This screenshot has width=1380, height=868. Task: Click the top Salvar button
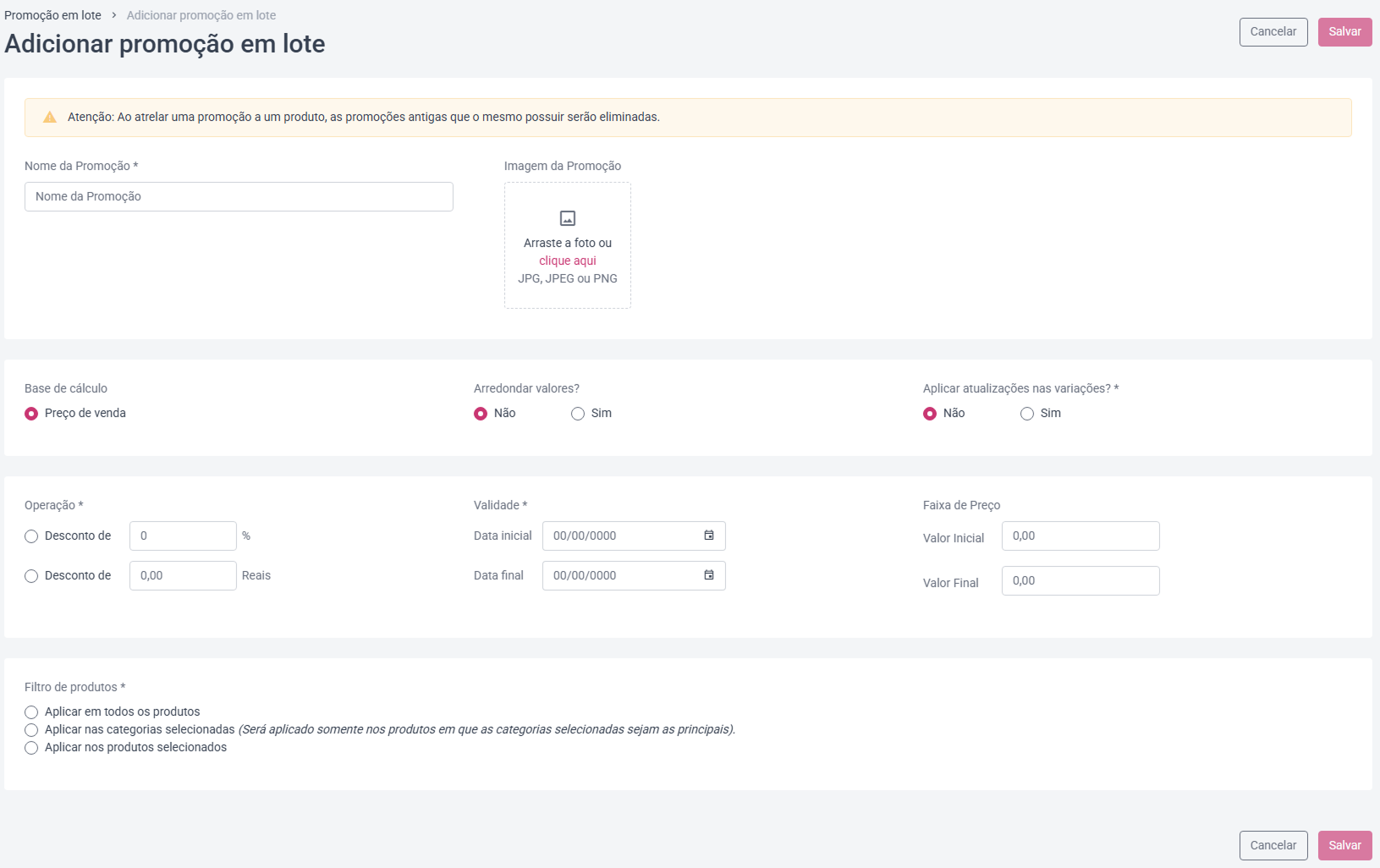pyautogui.click(x=1344, y=32)
